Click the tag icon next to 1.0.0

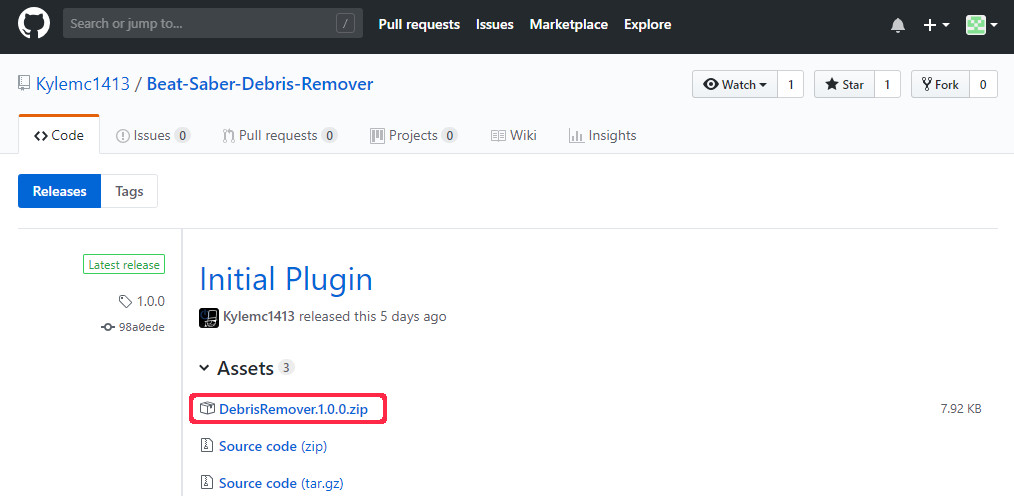tap(125, 301)
